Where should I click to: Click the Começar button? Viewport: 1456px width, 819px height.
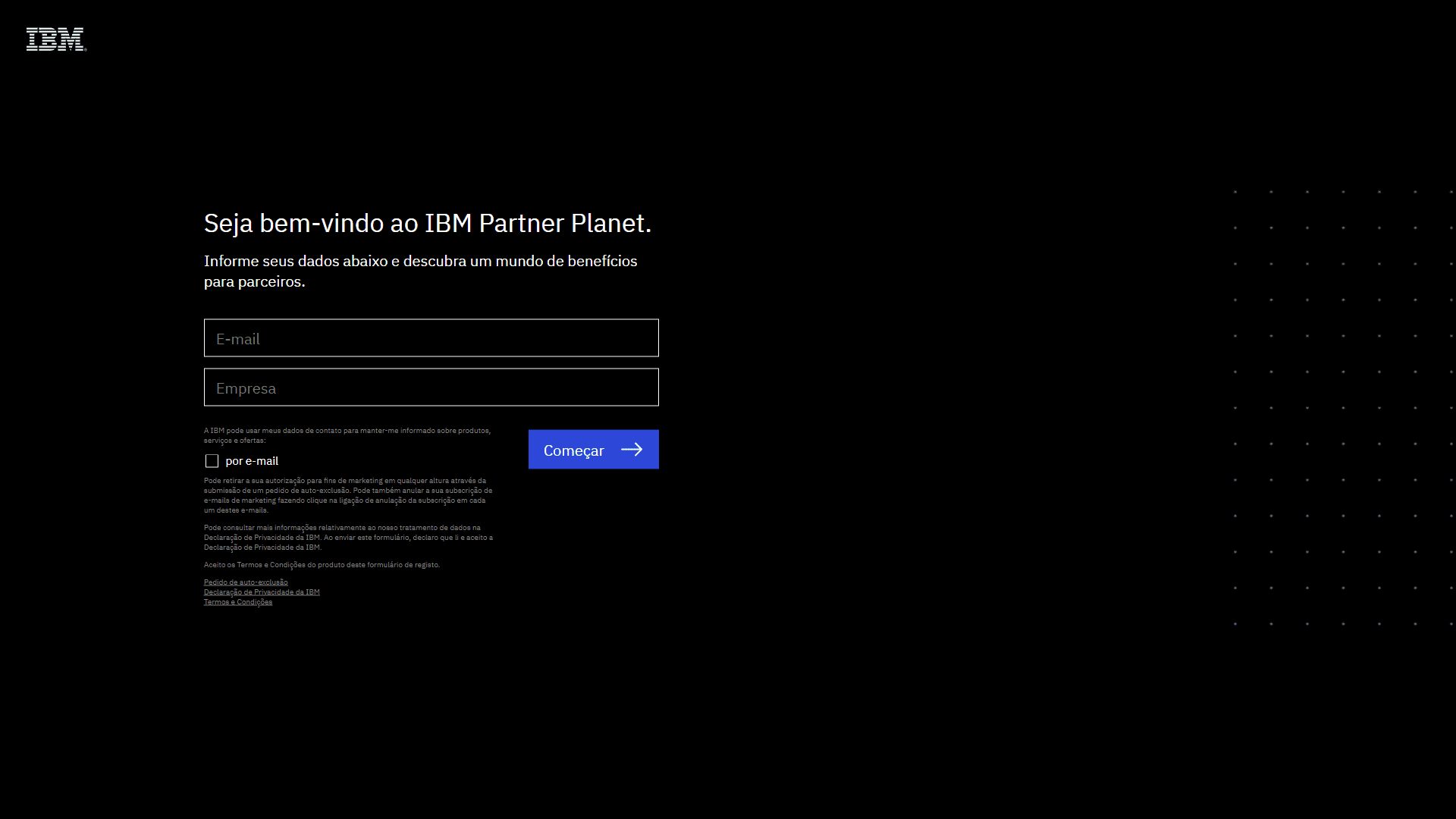pyautogui.click(x=593, y=450)
